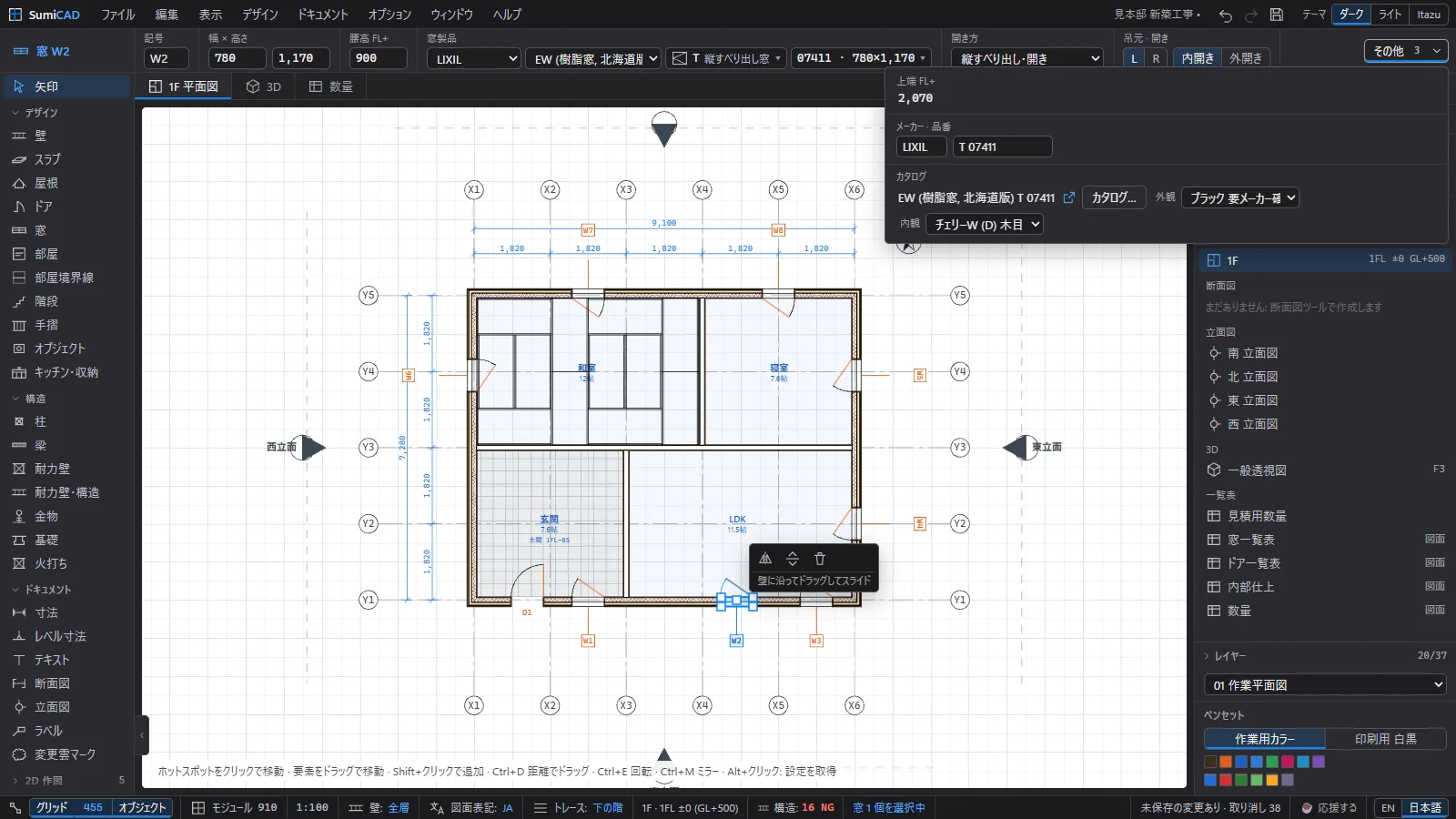Select the 寸法 dimension tool
Image resolution: width=1456 pixels, height=819 pixels.
click(66, 612)
